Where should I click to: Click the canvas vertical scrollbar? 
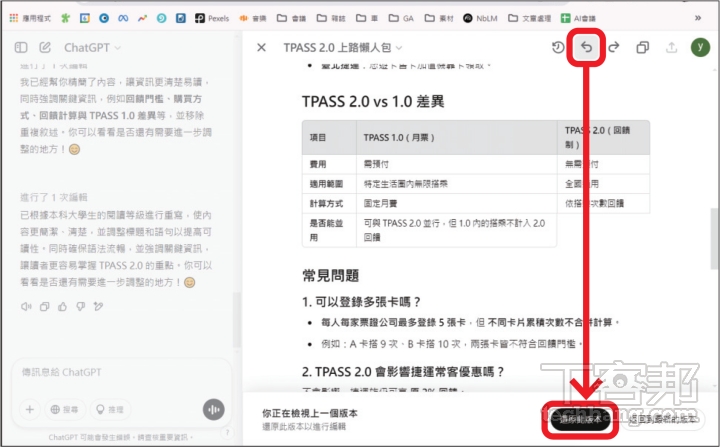coord(715,239)
